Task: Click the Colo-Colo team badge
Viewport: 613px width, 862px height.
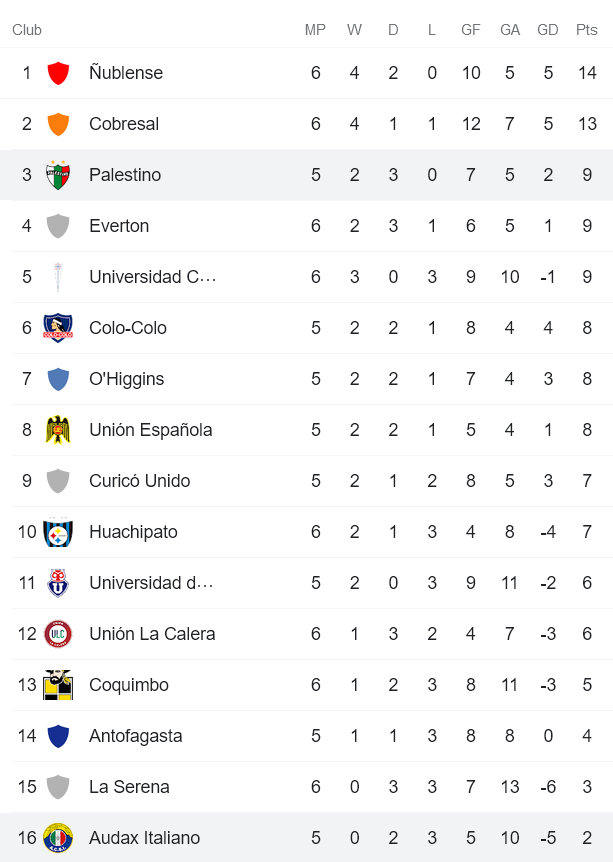Action: 58,328
